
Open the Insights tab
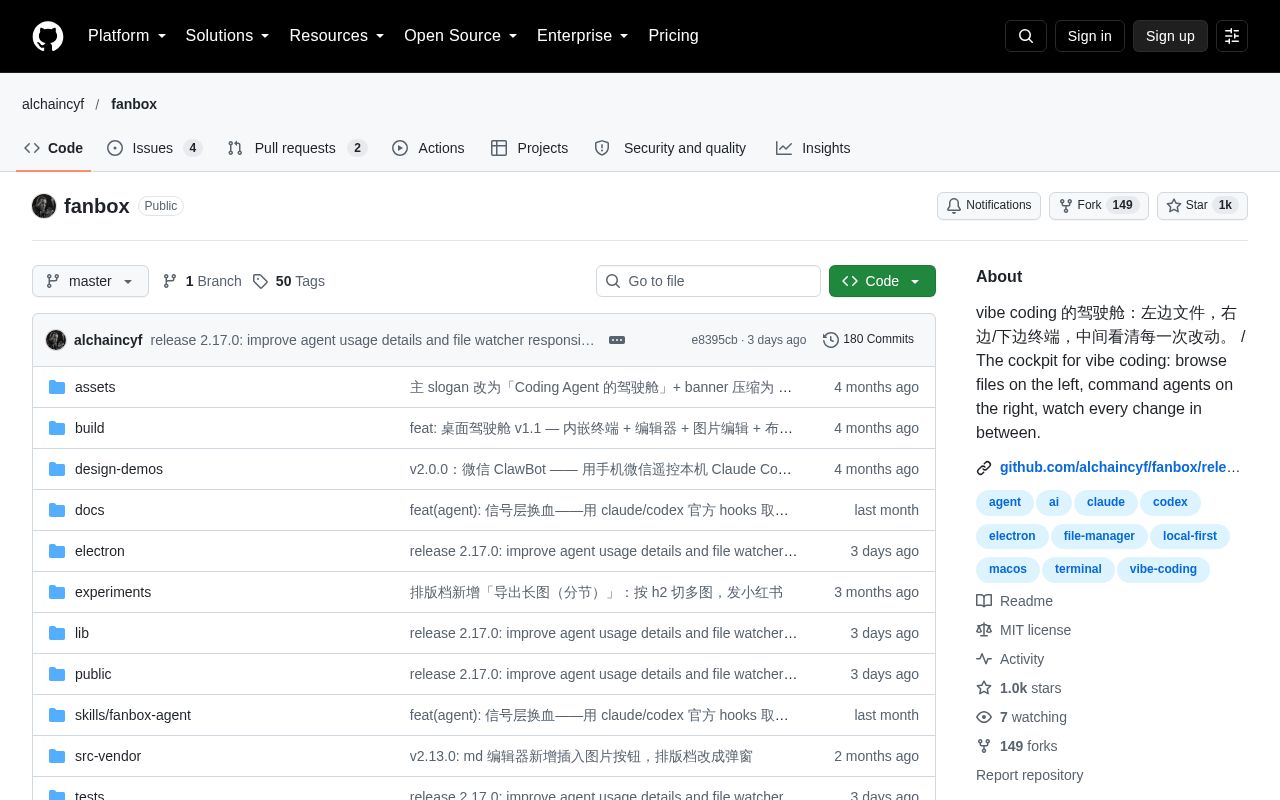(x=813, y=148)
